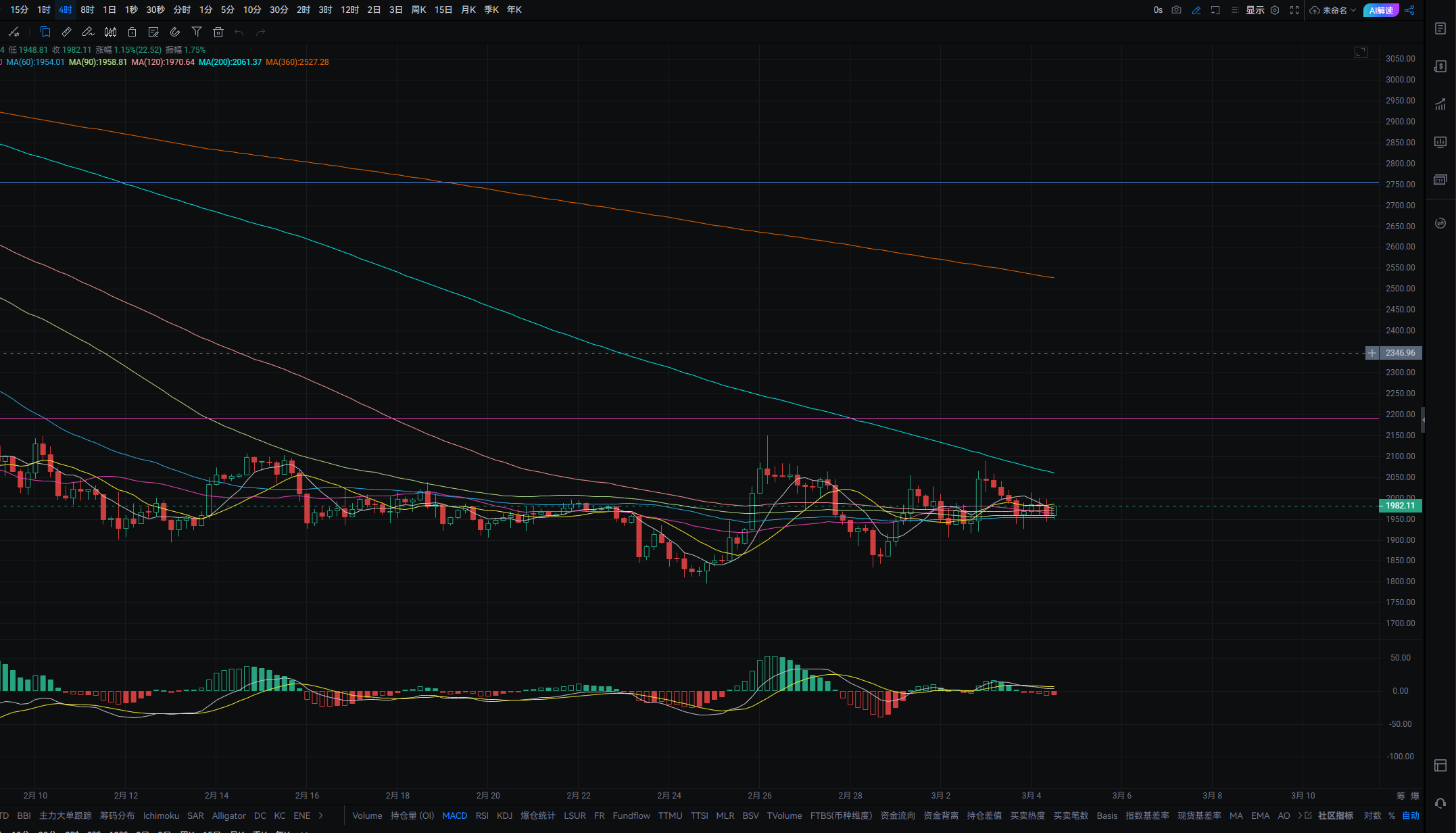Open hexagon chart settings icon
1456x833 pixels.
pos(1275,10)
